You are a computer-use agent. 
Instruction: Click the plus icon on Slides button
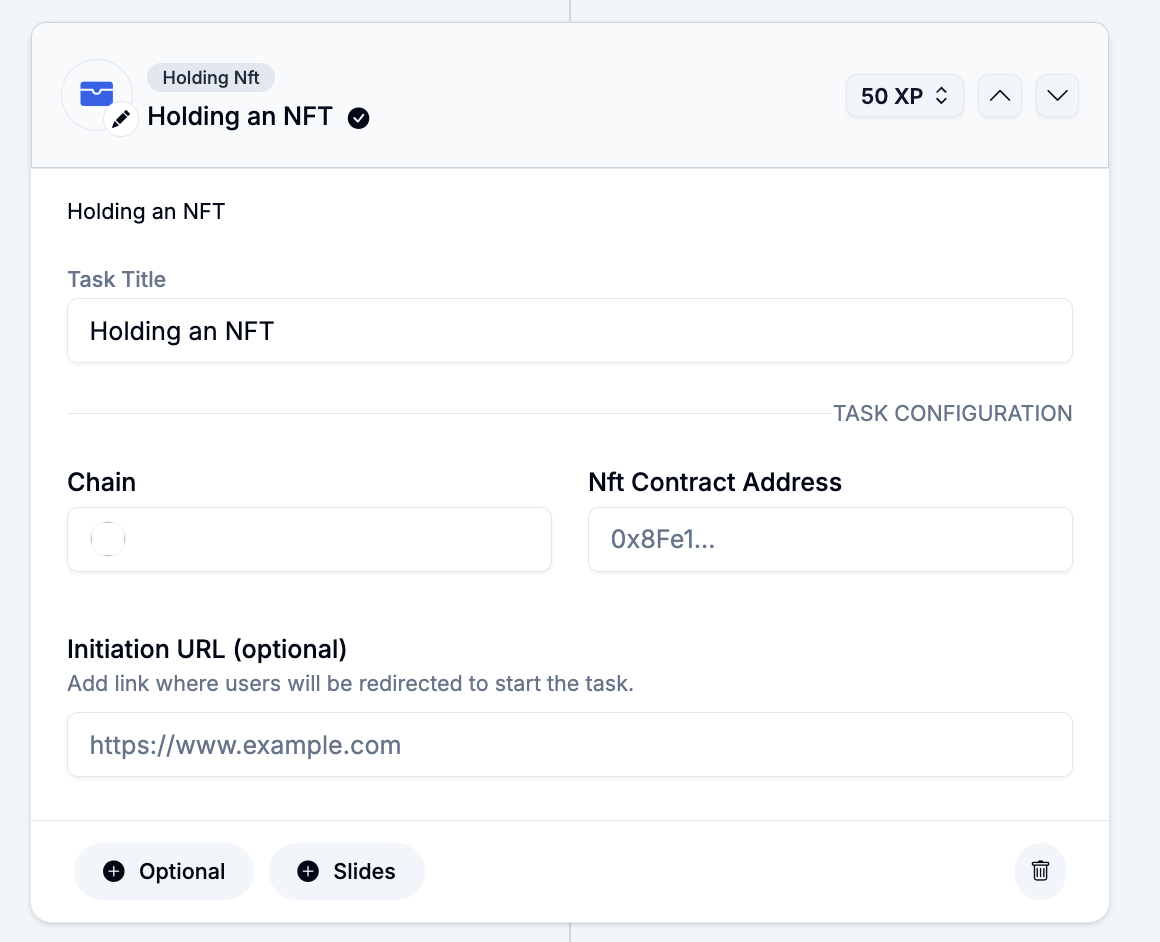click(x=308, y=871)
